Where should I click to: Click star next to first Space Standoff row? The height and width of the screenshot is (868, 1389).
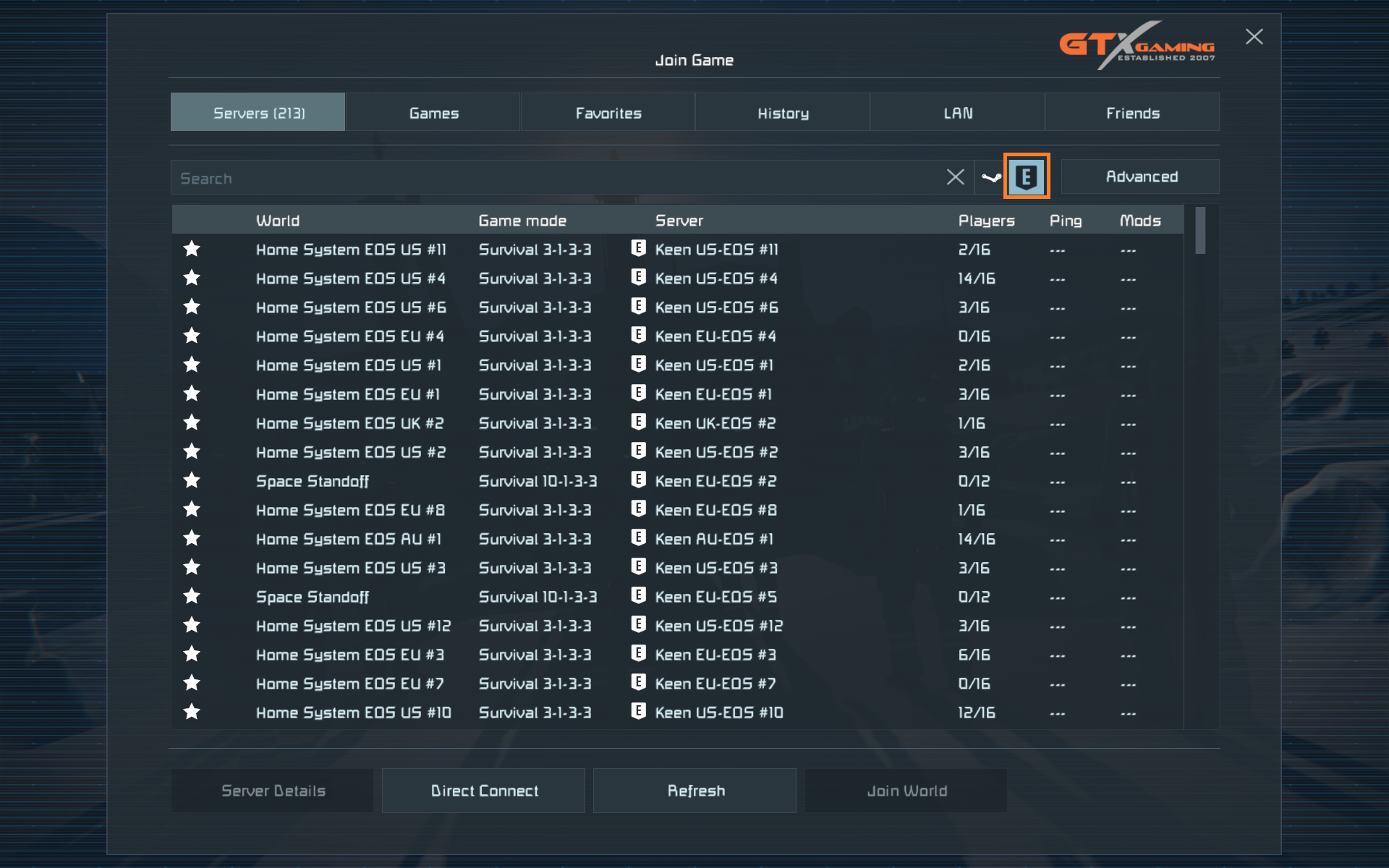[x=192, y=481]
